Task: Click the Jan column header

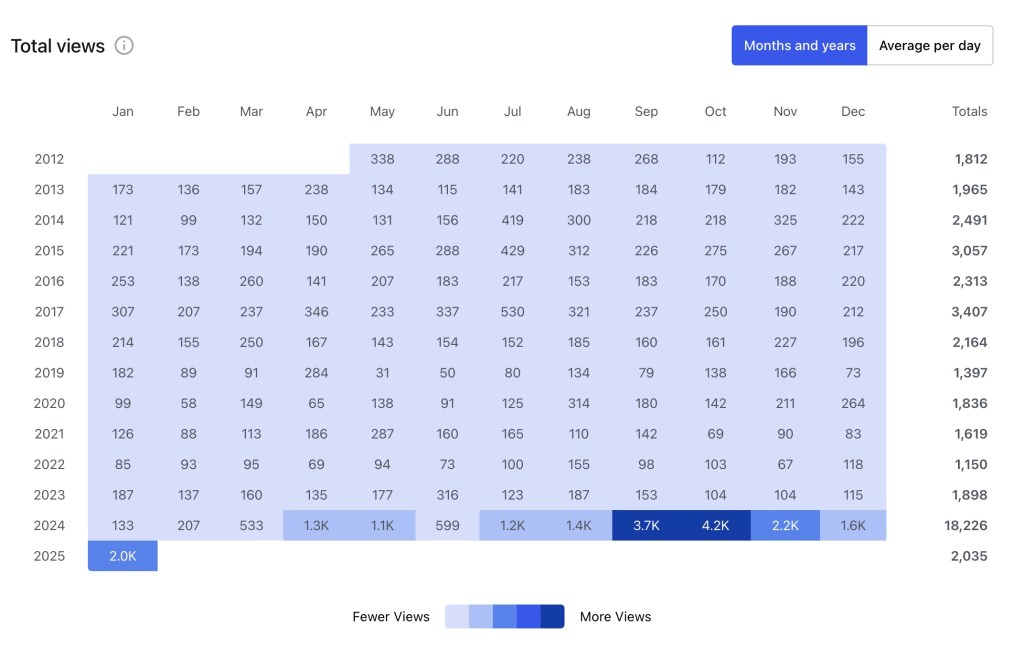Action: [x=123, y=112]
